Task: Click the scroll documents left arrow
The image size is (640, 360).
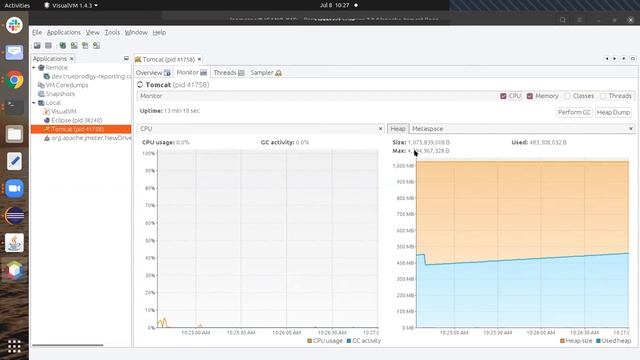Action: (x=607, y=59)
